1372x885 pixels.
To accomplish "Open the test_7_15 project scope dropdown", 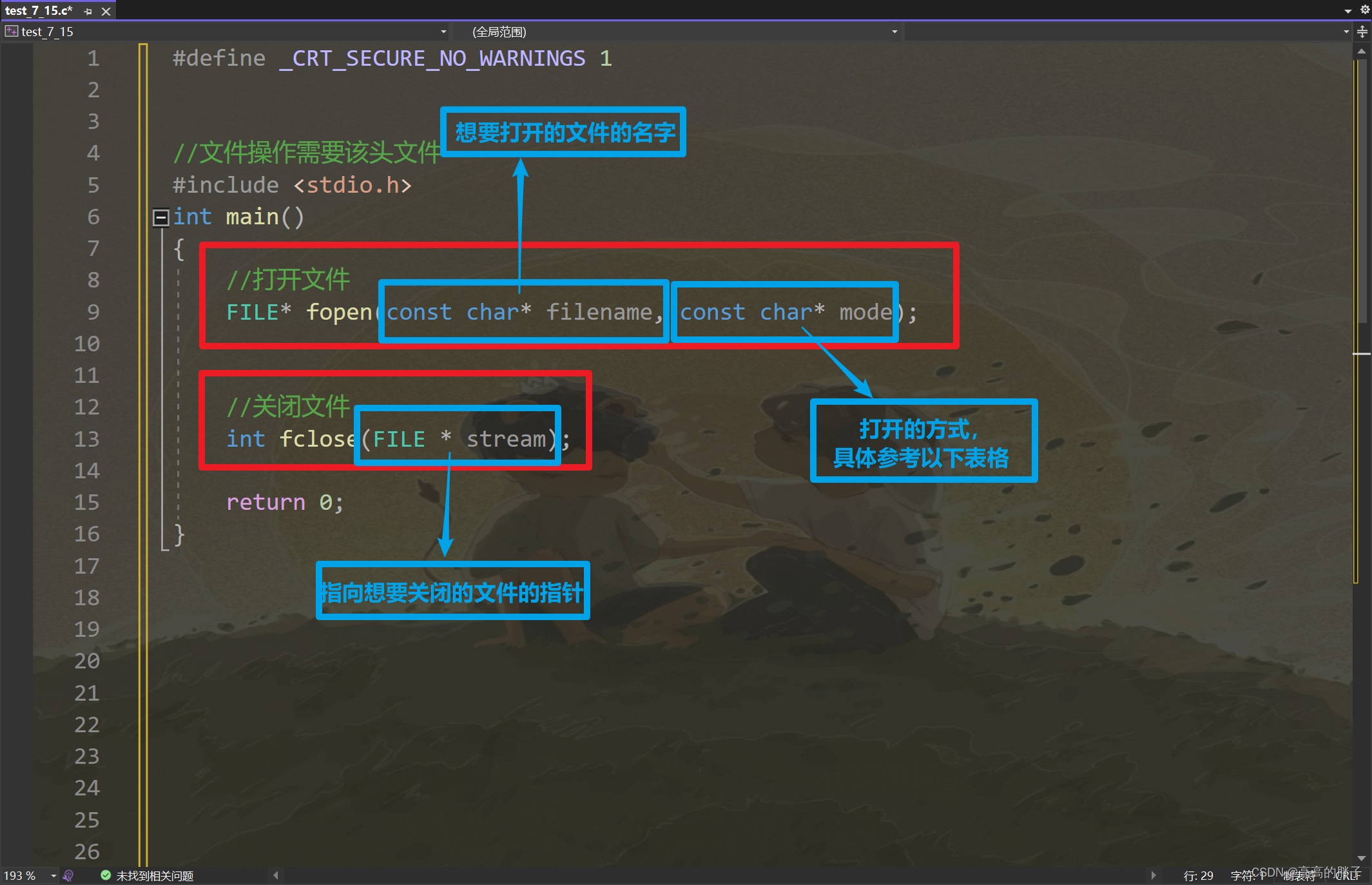I will [226, 32].
